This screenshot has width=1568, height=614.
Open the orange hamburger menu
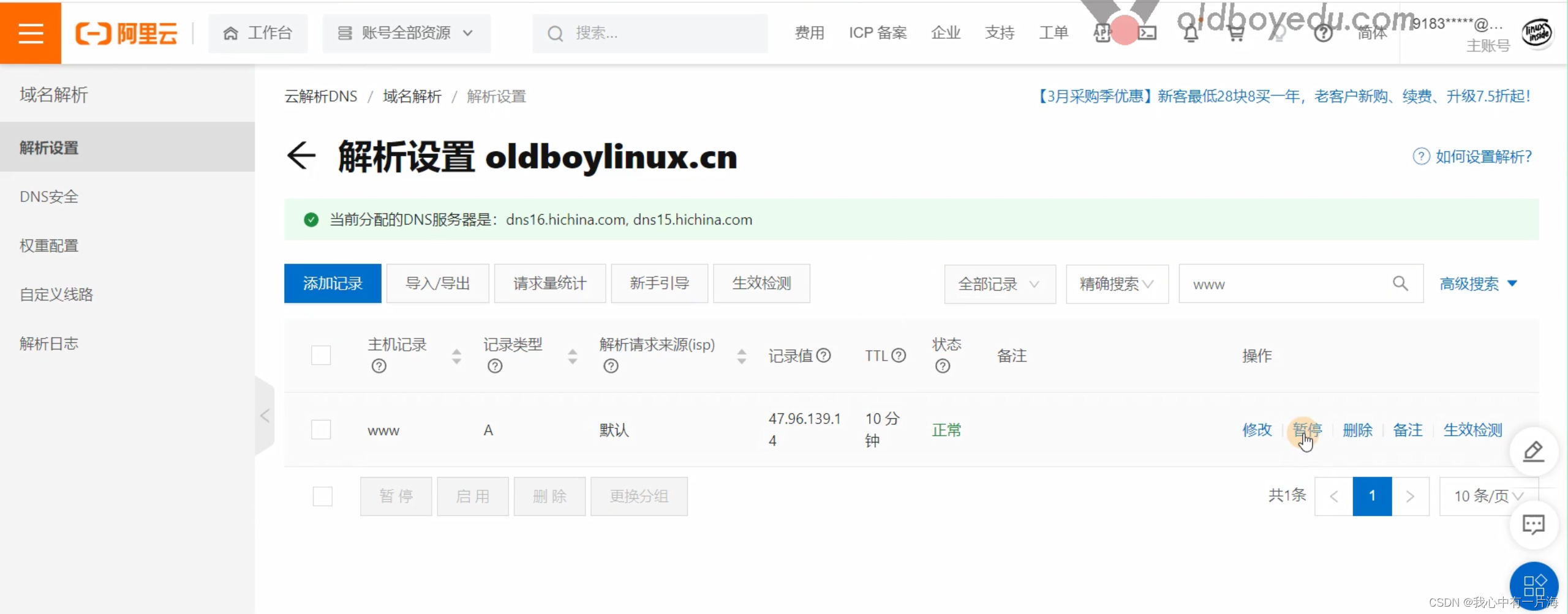coord(31,32)
